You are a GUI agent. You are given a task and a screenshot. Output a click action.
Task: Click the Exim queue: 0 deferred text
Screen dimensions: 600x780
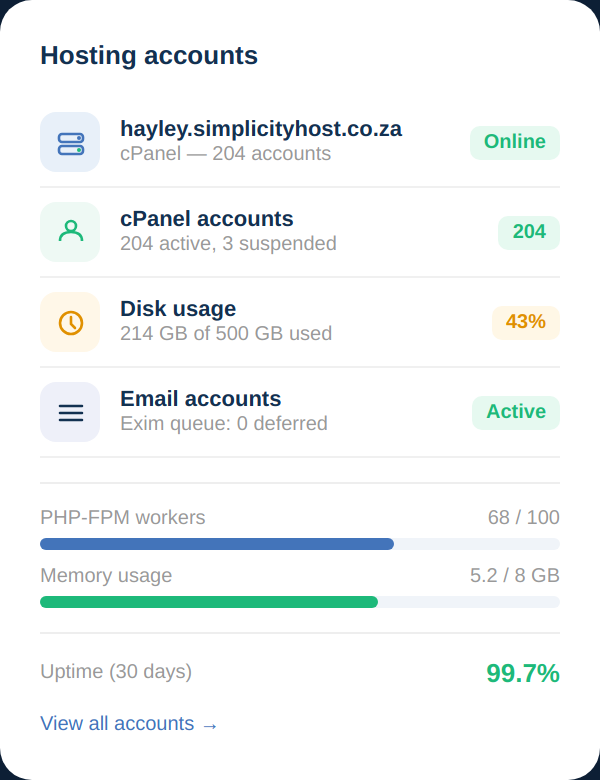tap(223, 424)
